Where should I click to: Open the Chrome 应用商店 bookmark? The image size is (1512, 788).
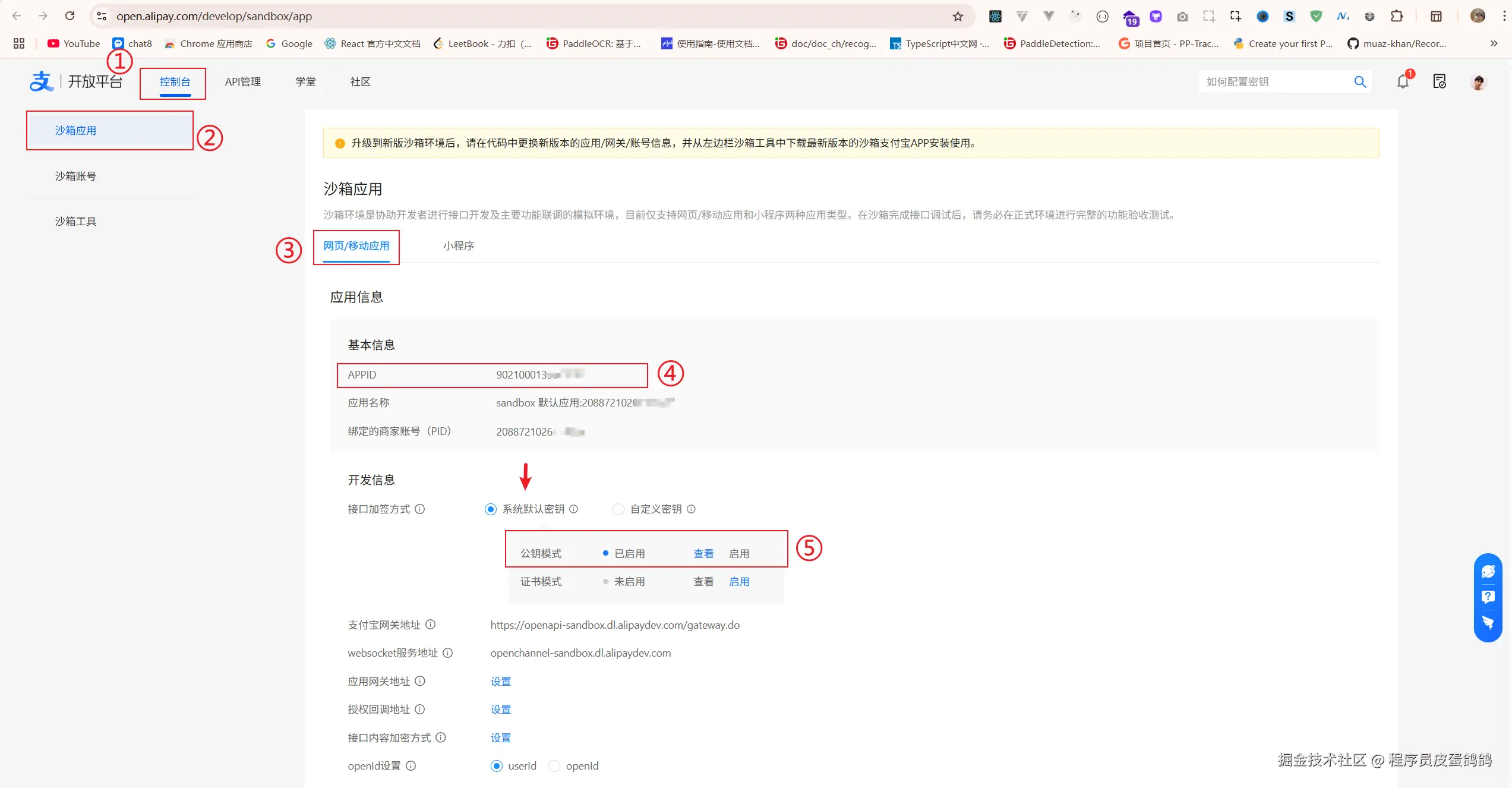point(209,43)
